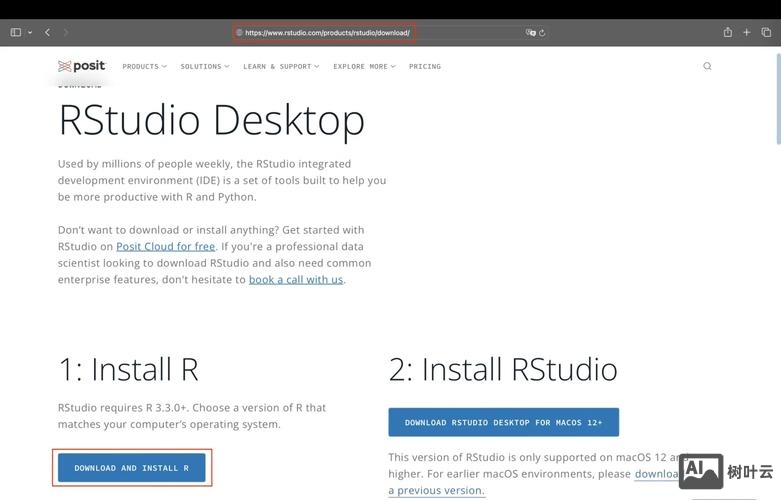This screenshot has height=500, width=781.
Task: Open the Learn & Support dropdown
Action: pyautogui.click(x=280, y=67)
